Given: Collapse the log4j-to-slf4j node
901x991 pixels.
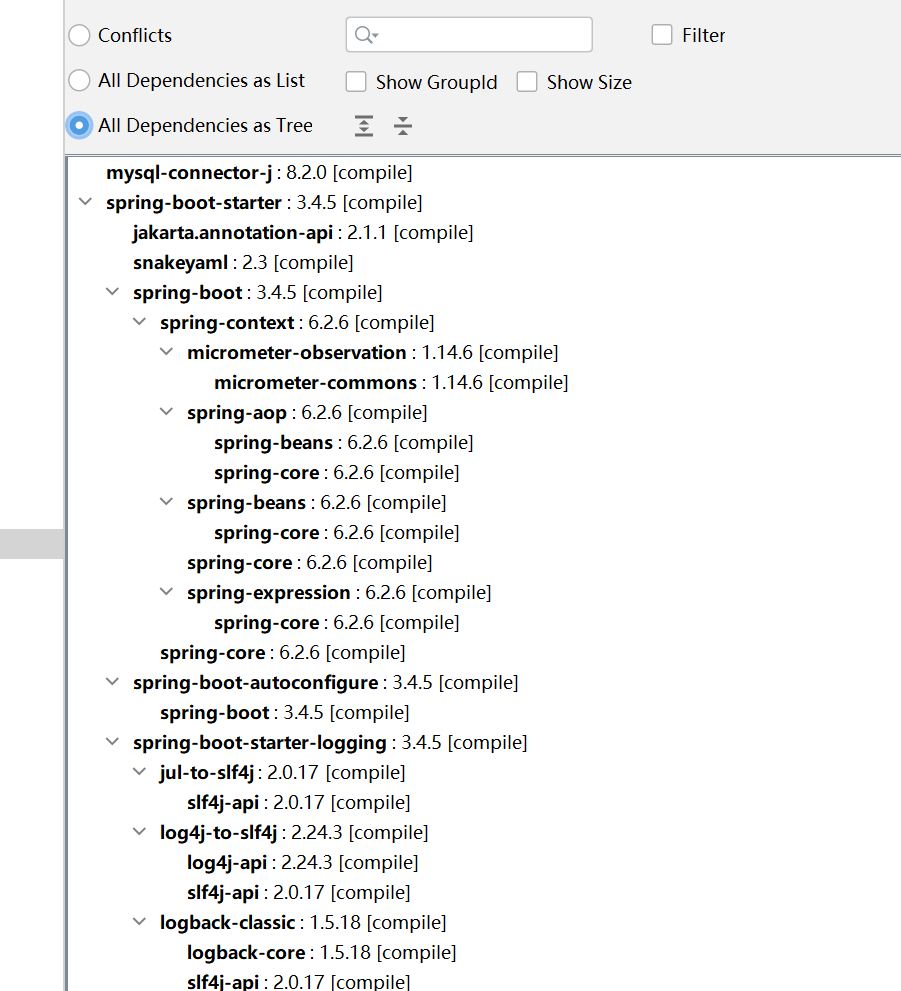Looking at the screenshot, I should tap(140, 832).
